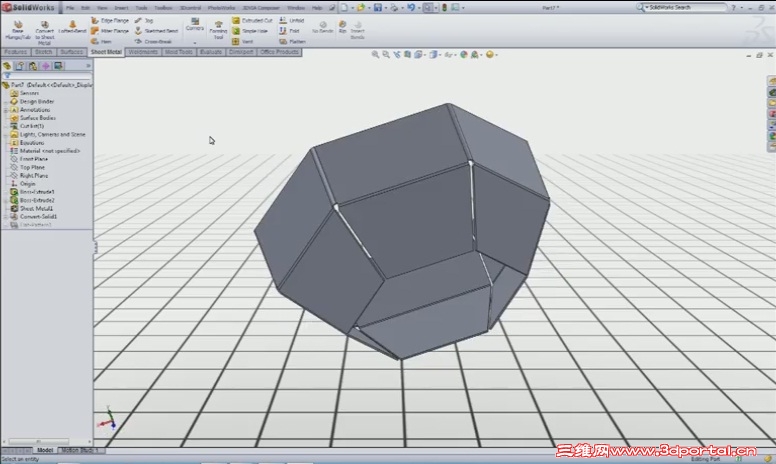This screenshot has height=464, width=776.
Task: Open the Forming Tool command
Action: point(218,31)
